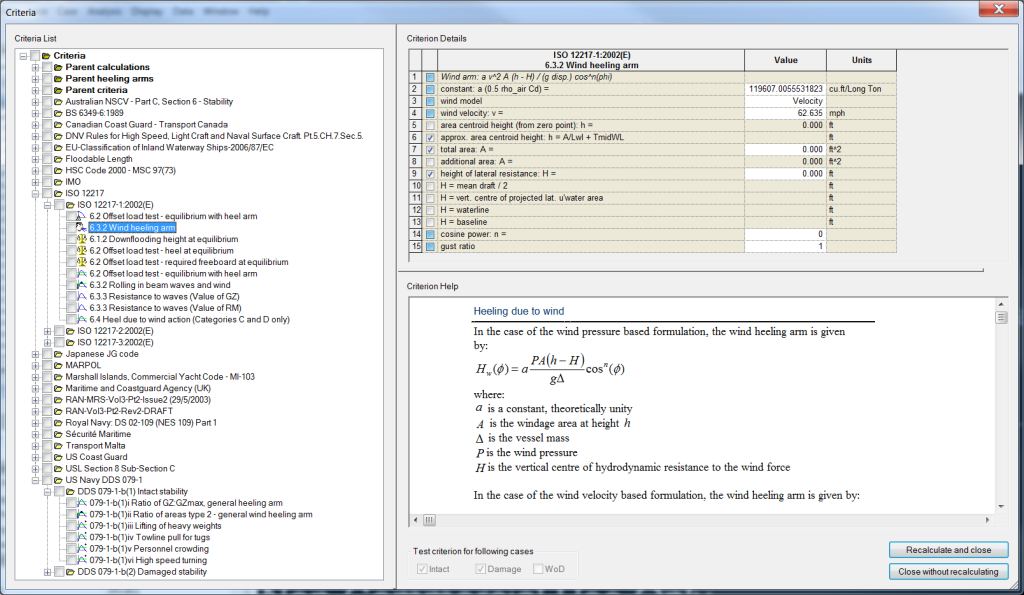Click the help panel vertical scrollbar thumb
This screenshot has height=595, width=1024.
coord(1000,317)
